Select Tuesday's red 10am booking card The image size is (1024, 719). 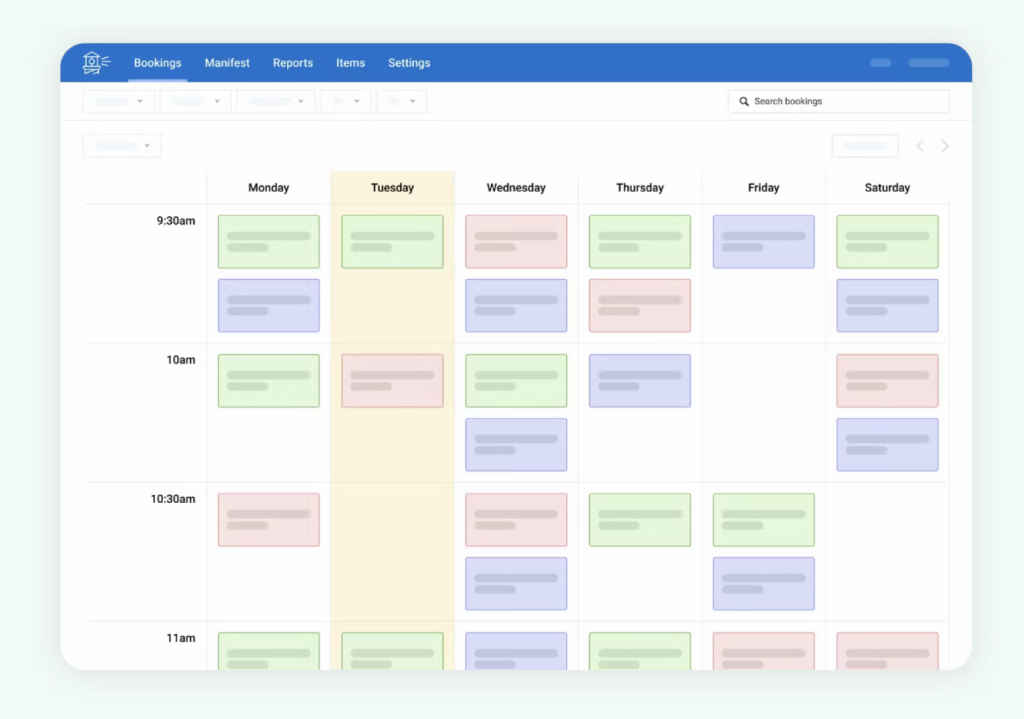[392, 381]
